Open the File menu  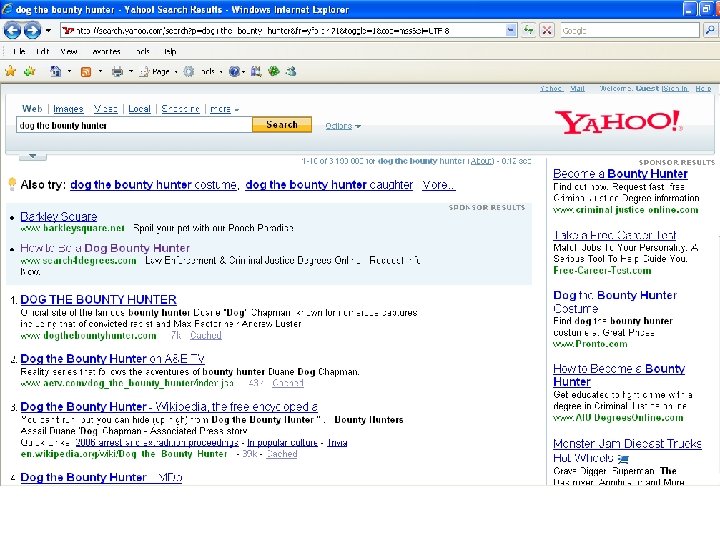pyautogui.click(x=19, y=51)
